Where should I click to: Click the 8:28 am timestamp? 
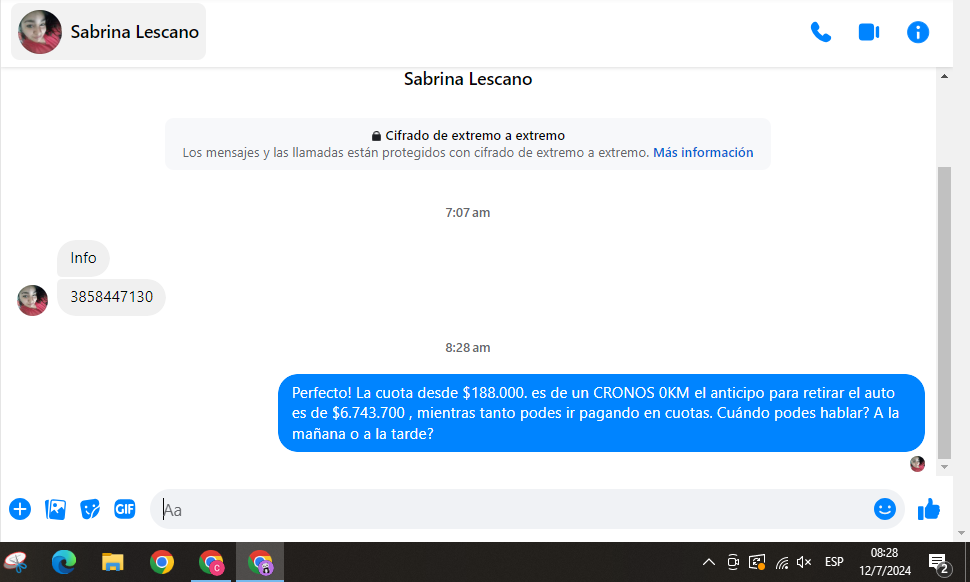pos(468,348)
